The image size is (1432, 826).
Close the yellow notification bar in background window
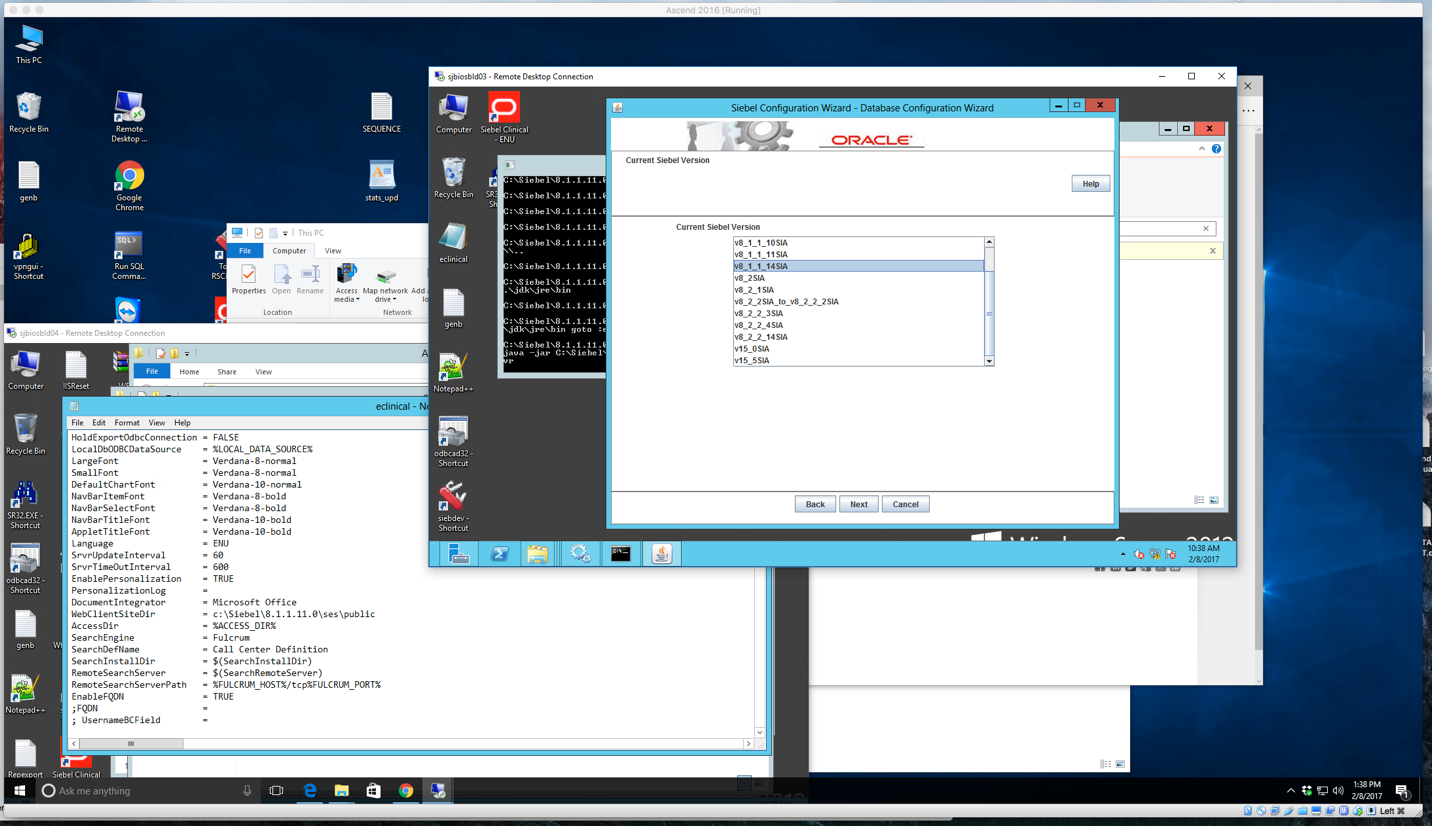pyautogui.click(x=1213, y=251)
